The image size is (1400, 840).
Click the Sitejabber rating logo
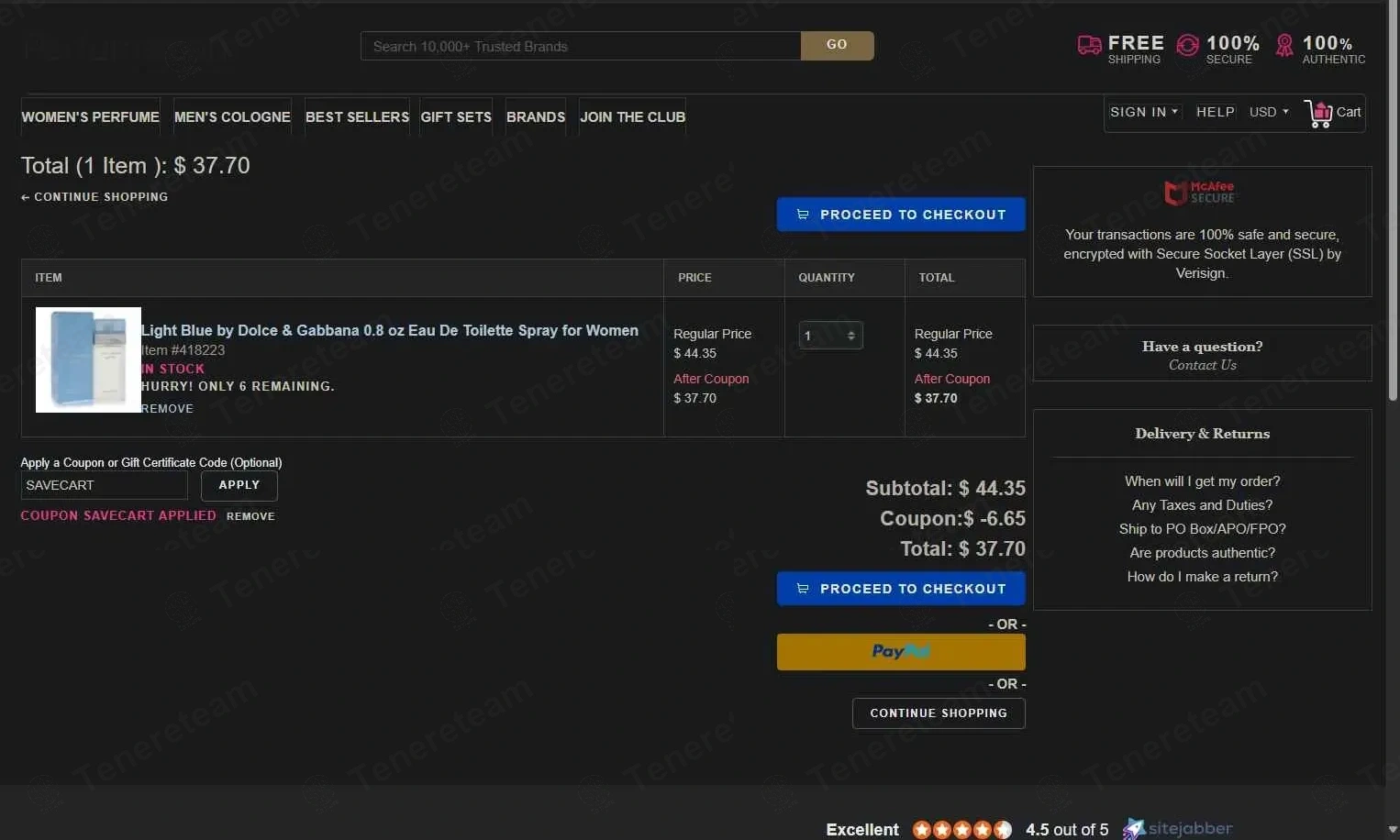click(1178, 829)
